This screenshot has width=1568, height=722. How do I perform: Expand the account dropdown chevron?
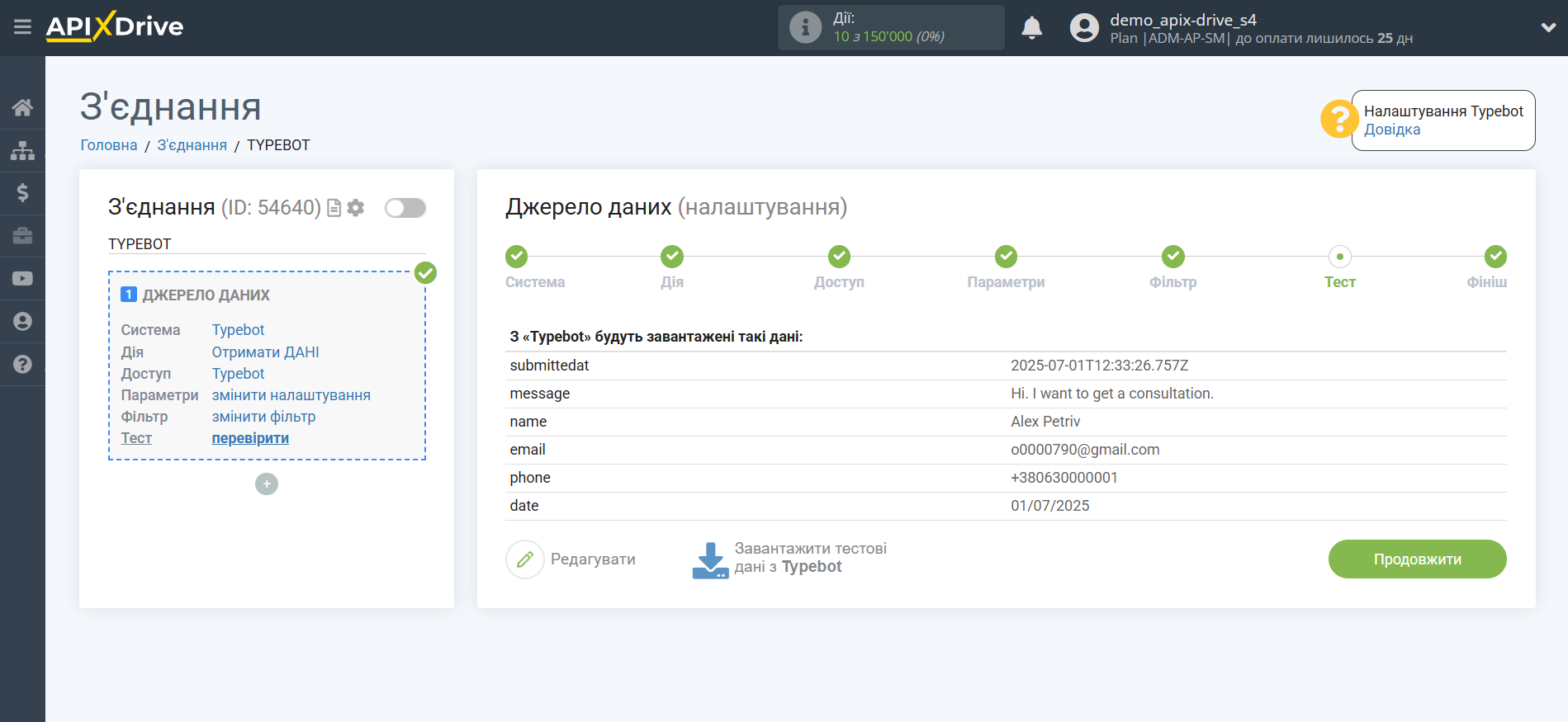pyautogui.click(x=1548, y=27)
